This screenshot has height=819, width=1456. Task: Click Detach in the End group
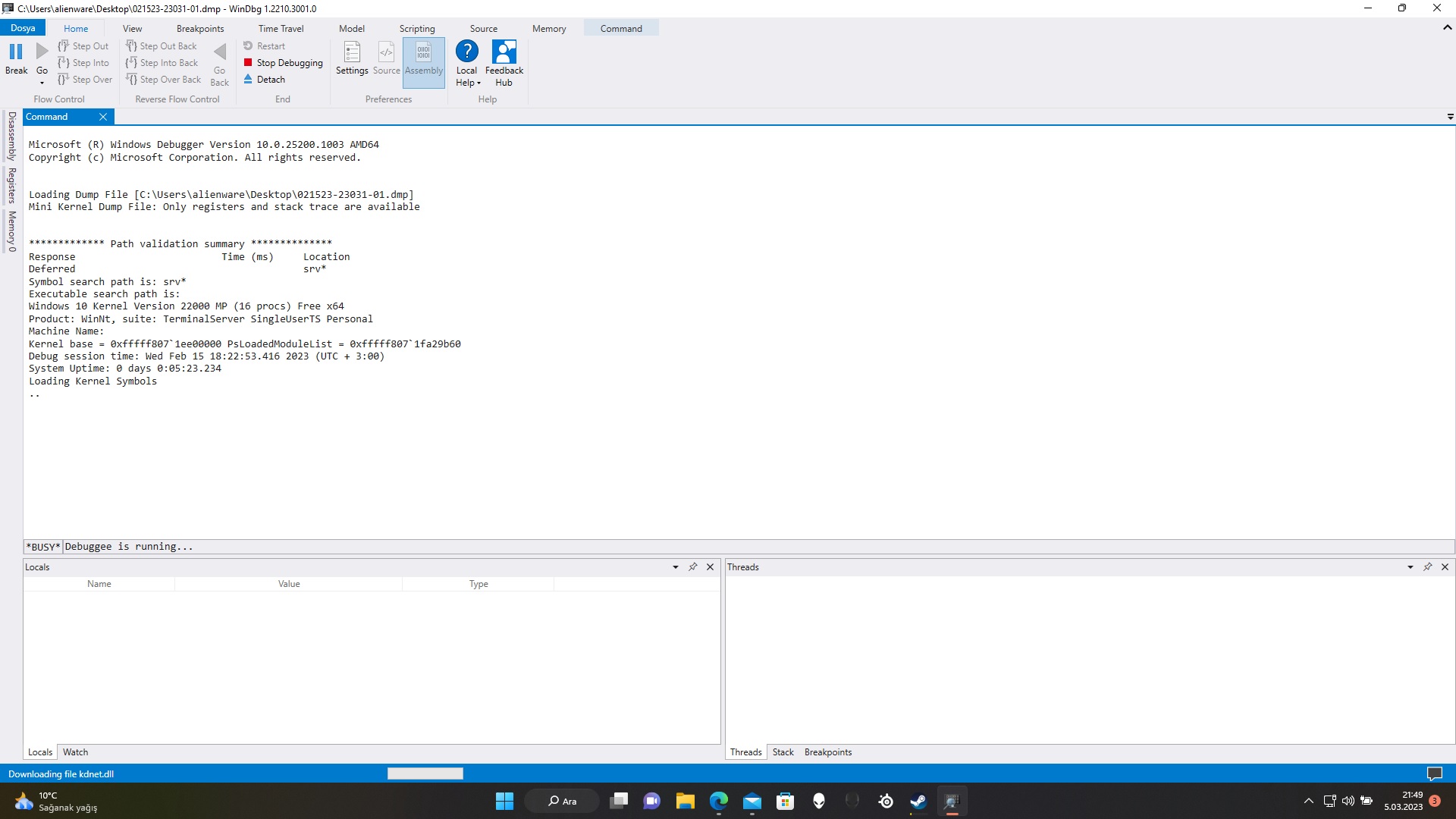point(271,80)
